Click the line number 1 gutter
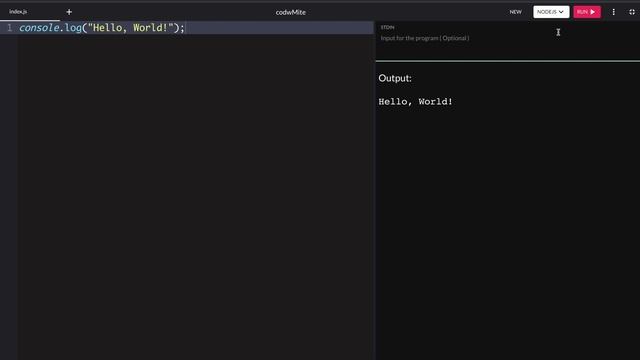This screenshot has width=640, height=360. (9, 28)
